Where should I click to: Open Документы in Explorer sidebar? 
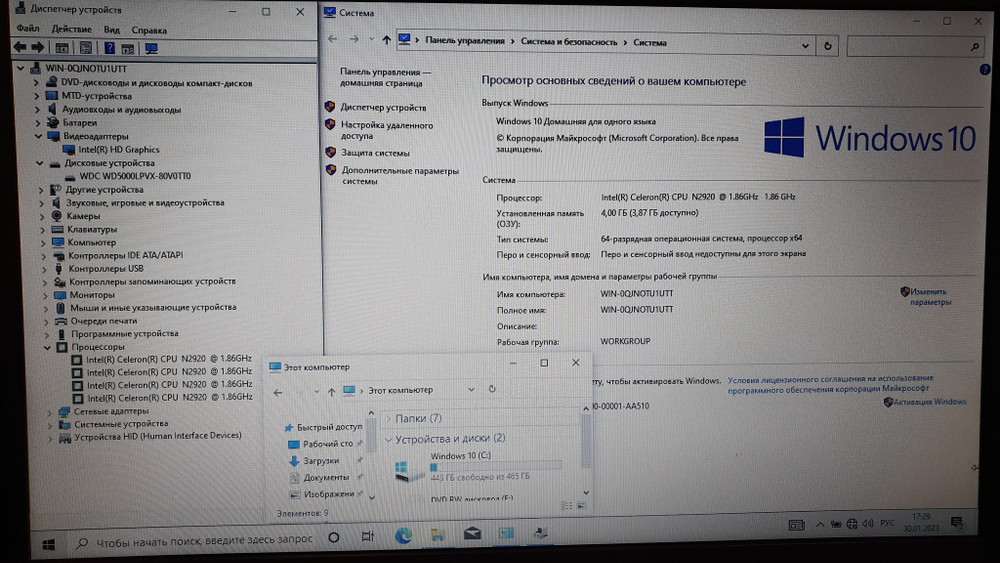tap(326, 477)
